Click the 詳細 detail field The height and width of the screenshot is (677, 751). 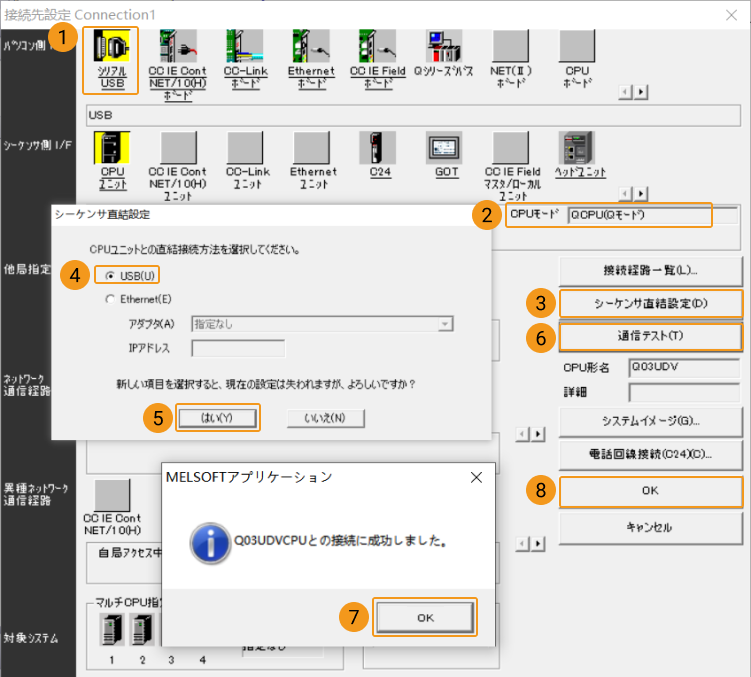(x=684, y=392)
